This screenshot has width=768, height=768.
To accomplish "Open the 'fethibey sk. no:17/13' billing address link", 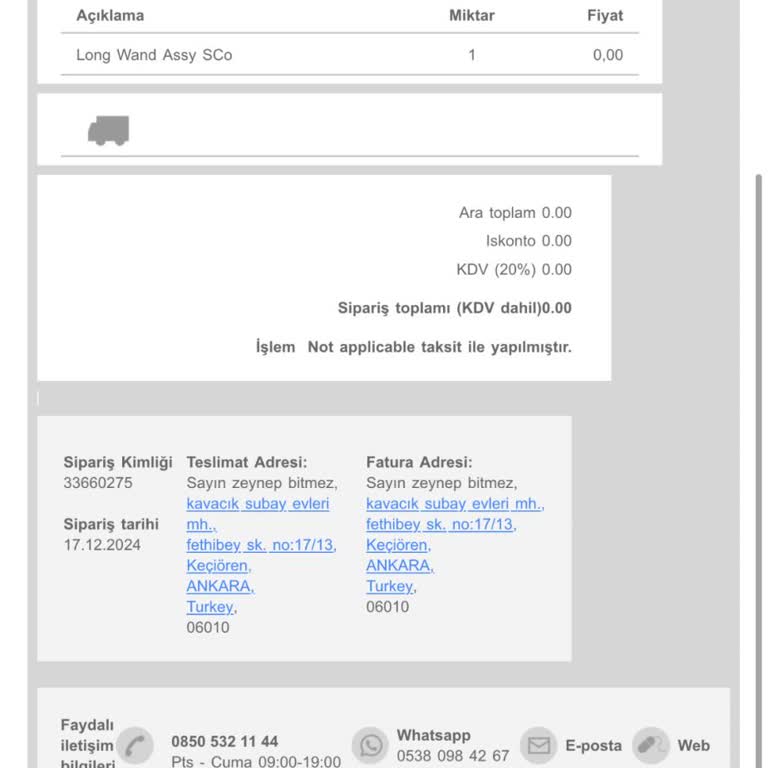I will click(x=440, y=524).
